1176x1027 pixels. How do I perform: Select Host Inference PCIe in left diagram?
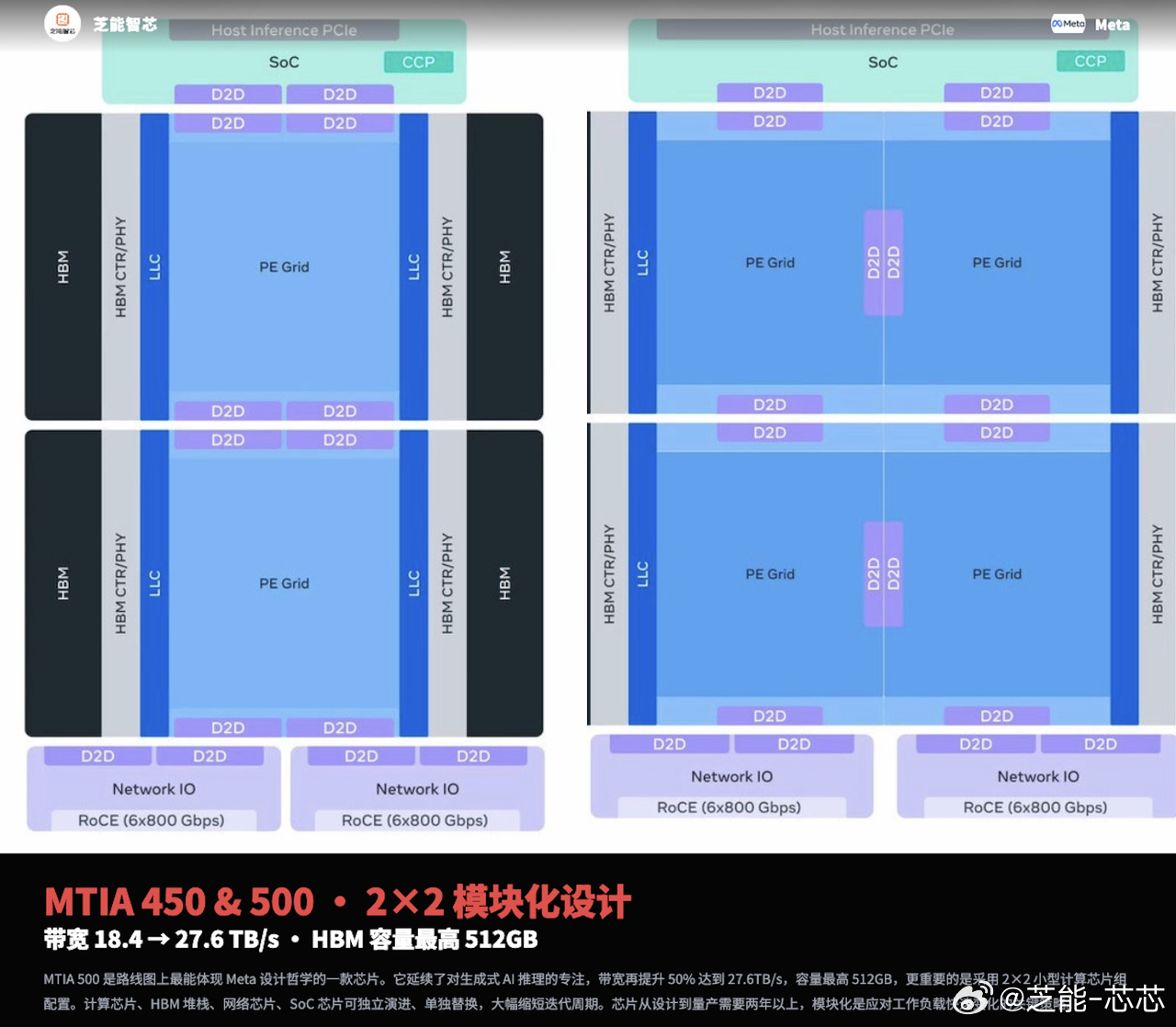point(284,30)
